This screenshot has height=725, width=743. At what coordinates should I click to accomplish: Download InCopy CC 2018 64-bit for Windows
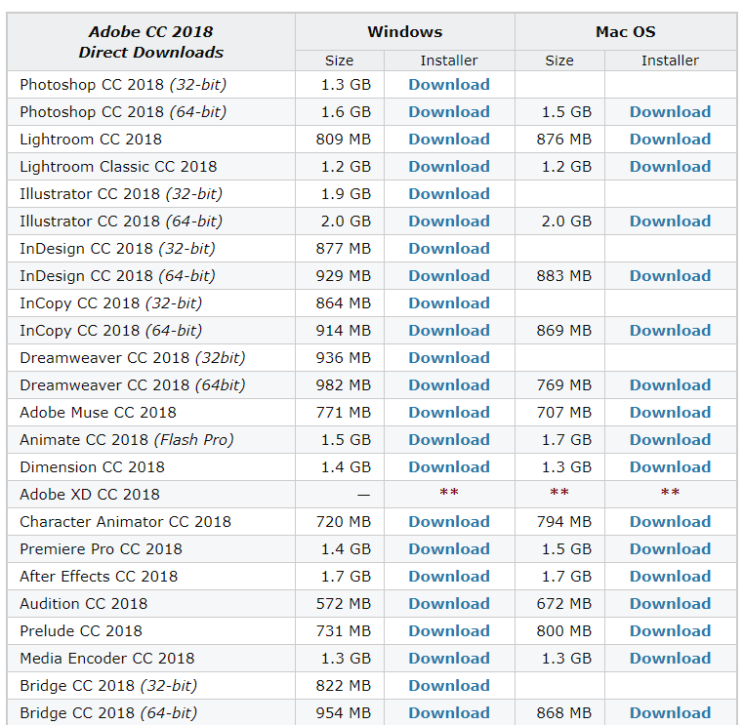[x=449, y=330]
